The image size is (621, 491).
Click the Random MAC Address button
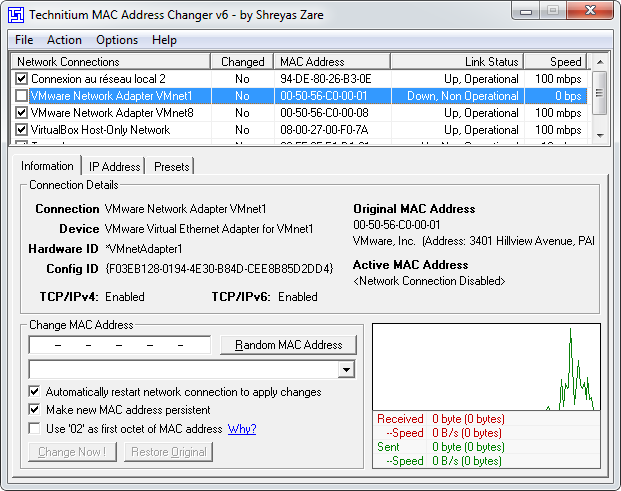(x=288, y=345)
